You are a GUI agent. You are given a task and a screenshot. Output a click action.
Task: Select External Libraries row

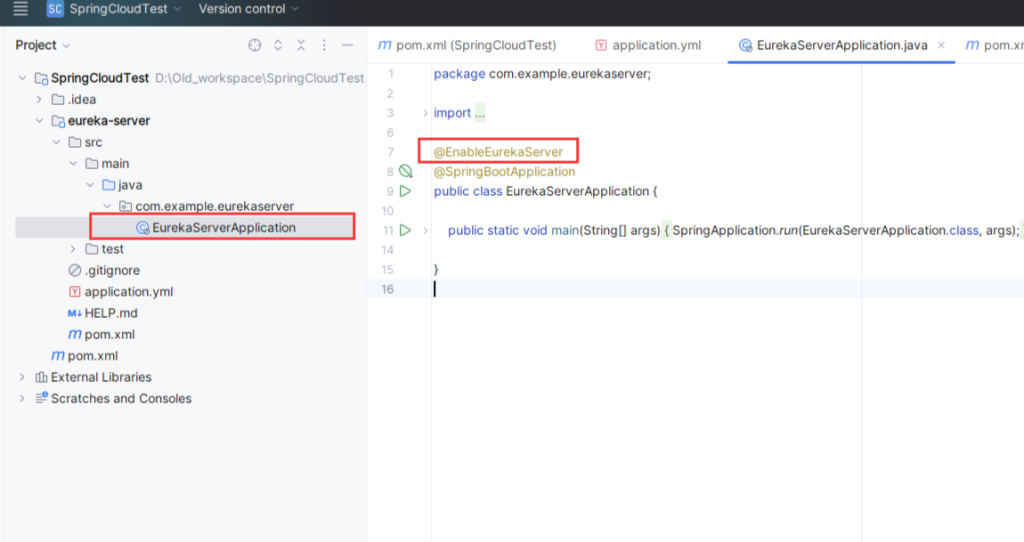(x=101, y=377)
